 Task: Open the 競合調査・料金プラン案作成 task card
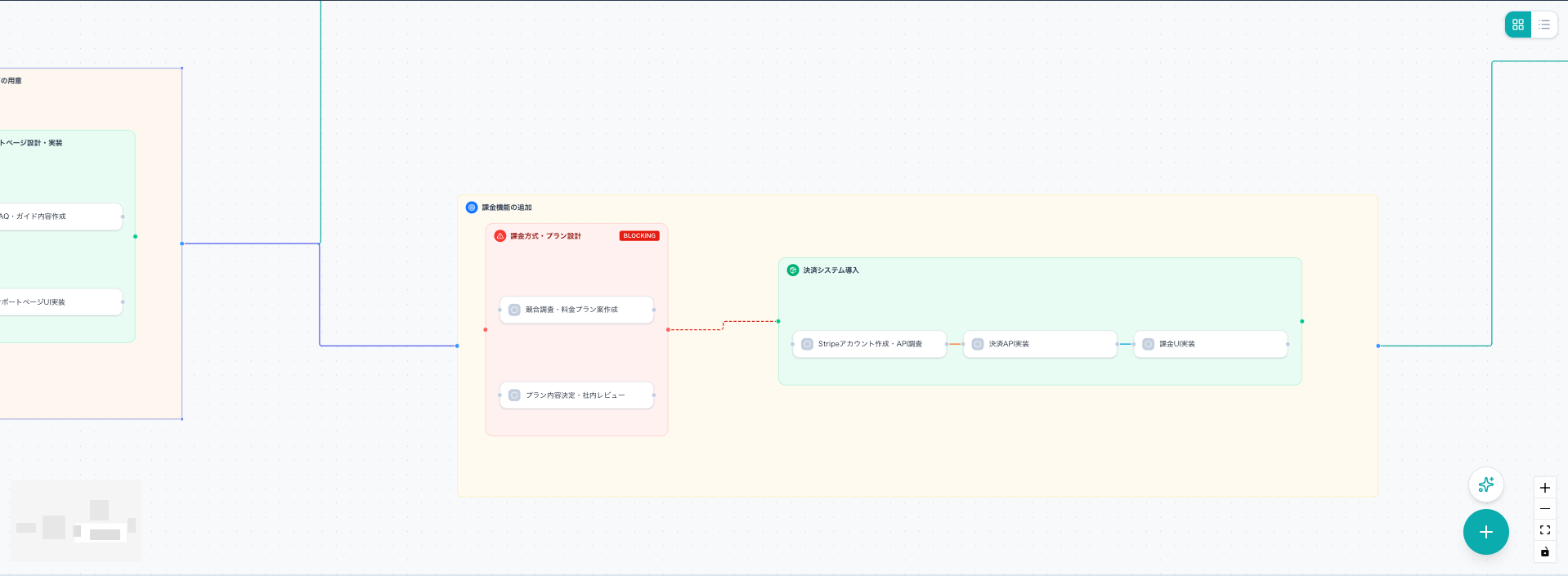pyautogui.click(x=576, y=310)
